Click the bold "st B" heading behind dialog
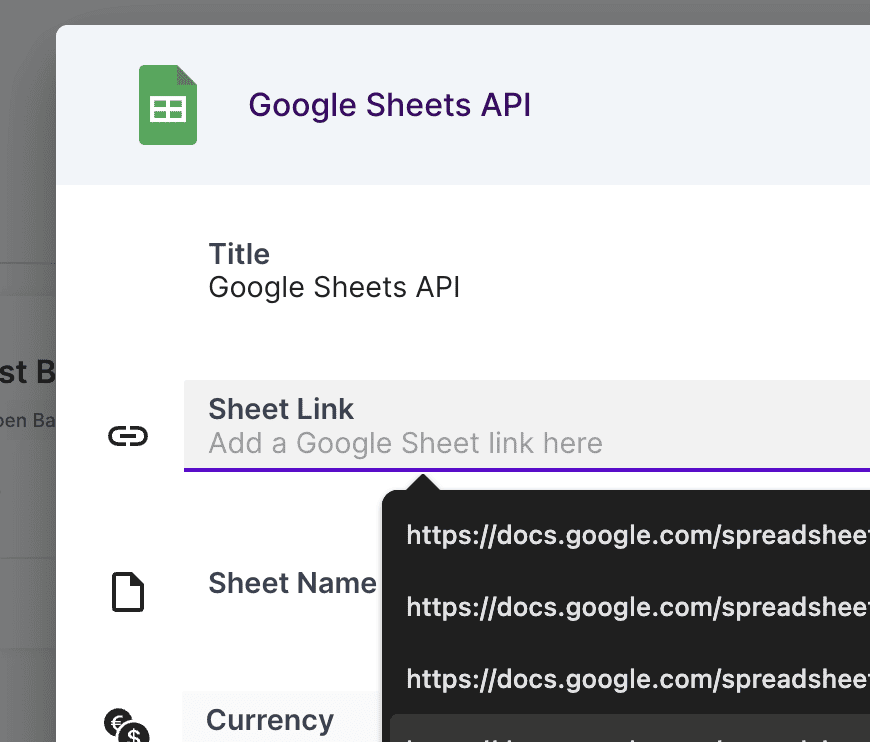Viewport: 870px width, 742px height. pyautogui.click(x=28, y=372)
